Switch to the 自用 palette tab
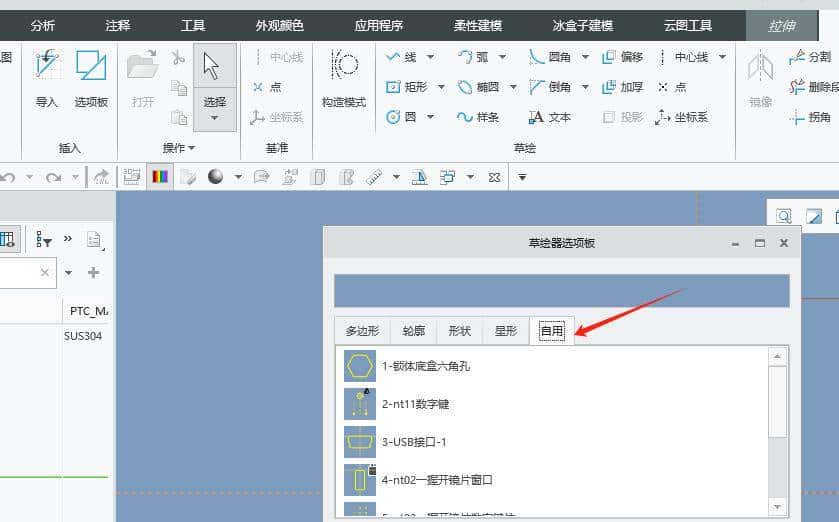This screenshot has width=839, height=522. coord(552,331)
